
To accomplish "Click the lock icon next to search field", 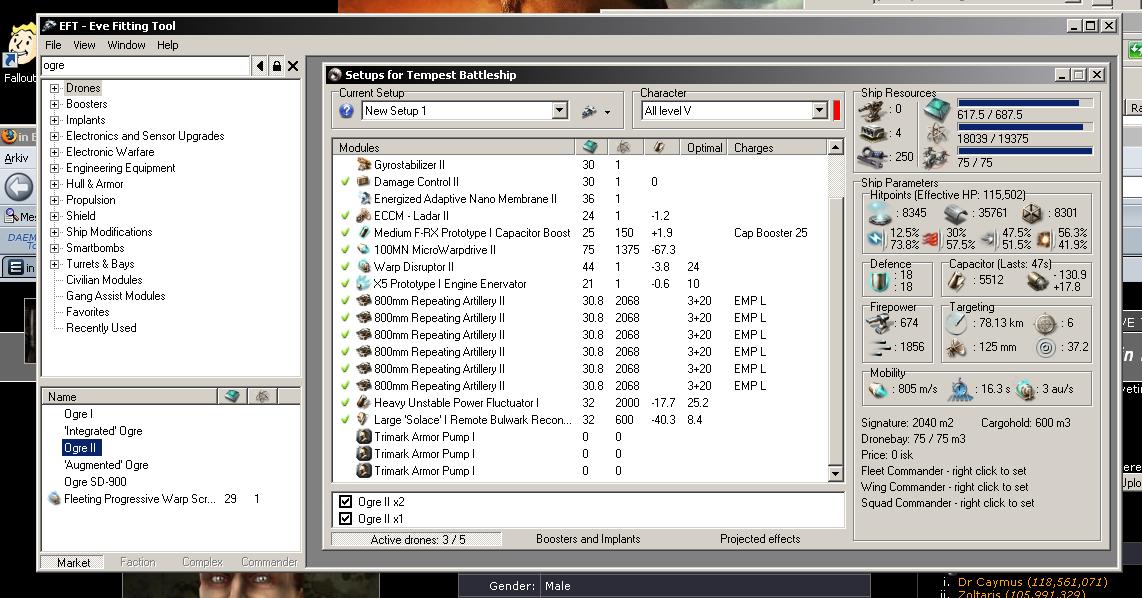I will pos(277,66).
